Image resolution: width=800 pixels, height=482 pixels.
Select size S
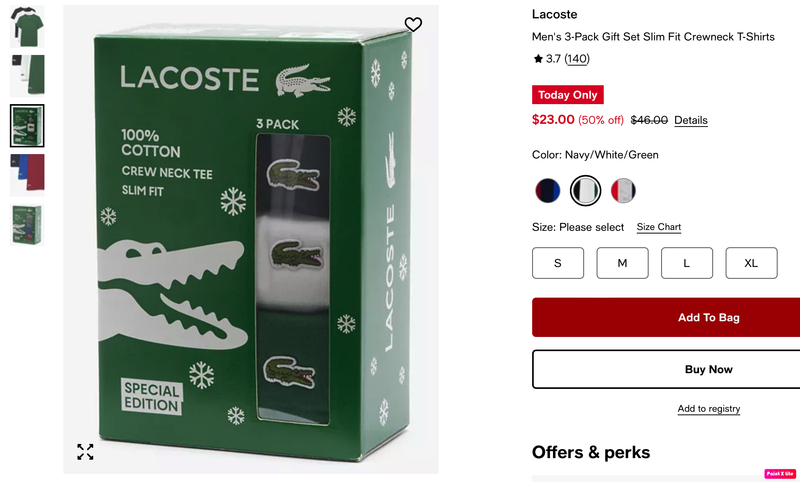(558, 263)
